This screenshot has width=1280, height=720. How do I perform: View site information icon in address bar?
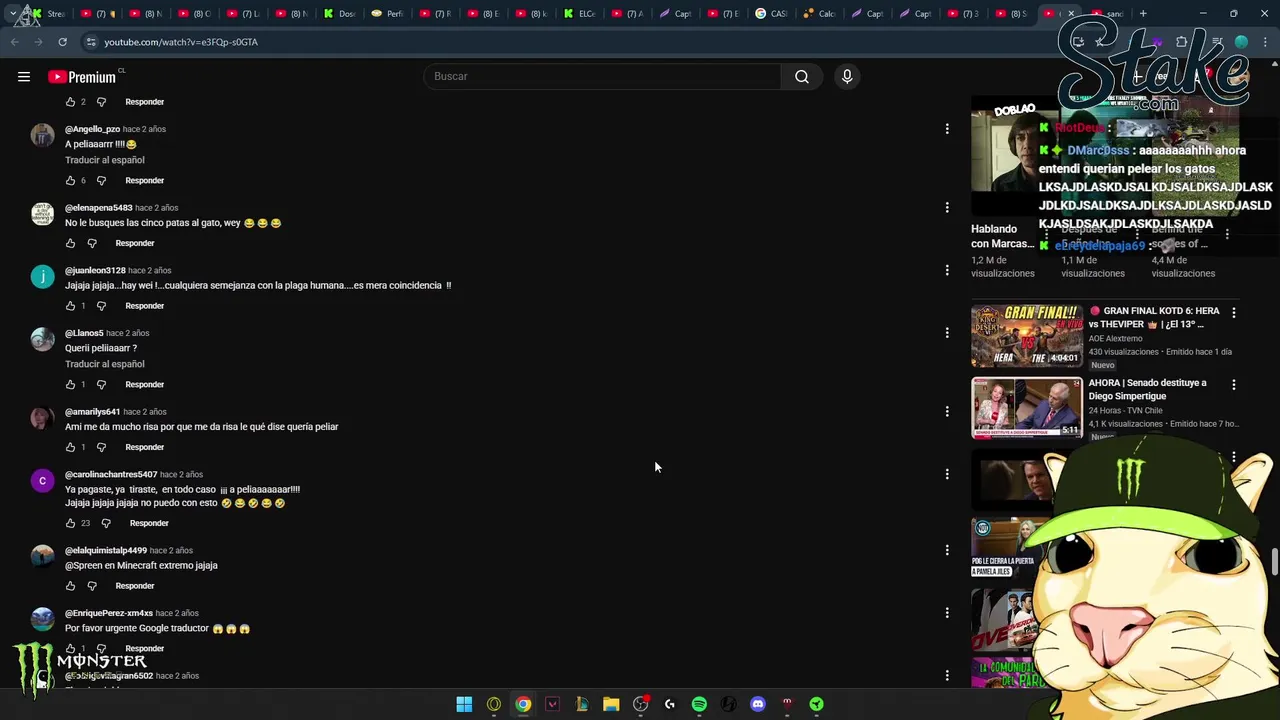pyautogui.click(x=91, y=42)
